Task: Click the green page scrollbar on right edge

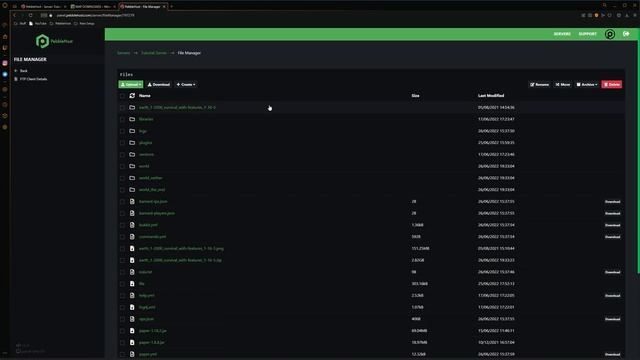Action: 638,151
